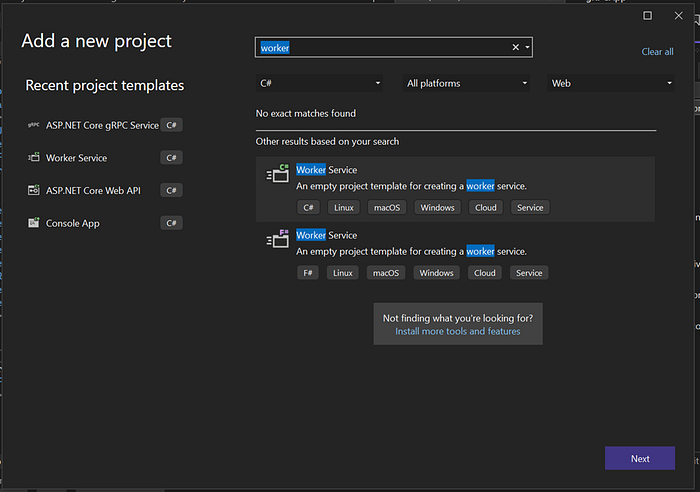Select the F# Worker Service result title
The image size is (700, 492).
pos(327,235)
